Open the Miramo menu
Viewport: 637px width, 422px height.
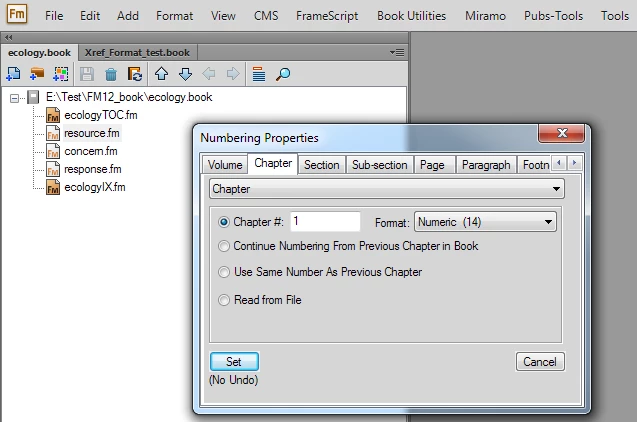485,16
